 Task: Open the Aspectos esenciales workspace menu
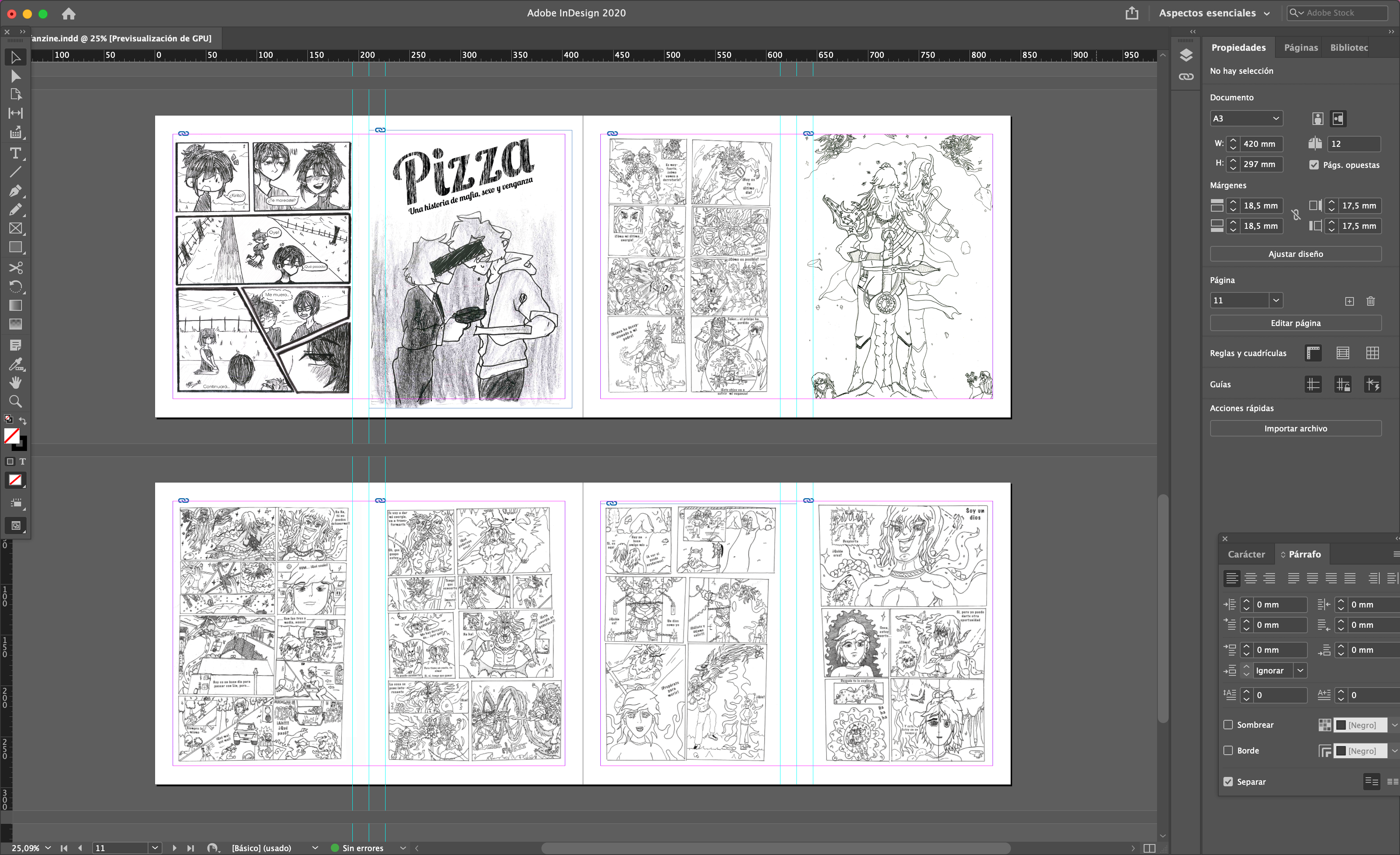click(x=1214, y=12)
